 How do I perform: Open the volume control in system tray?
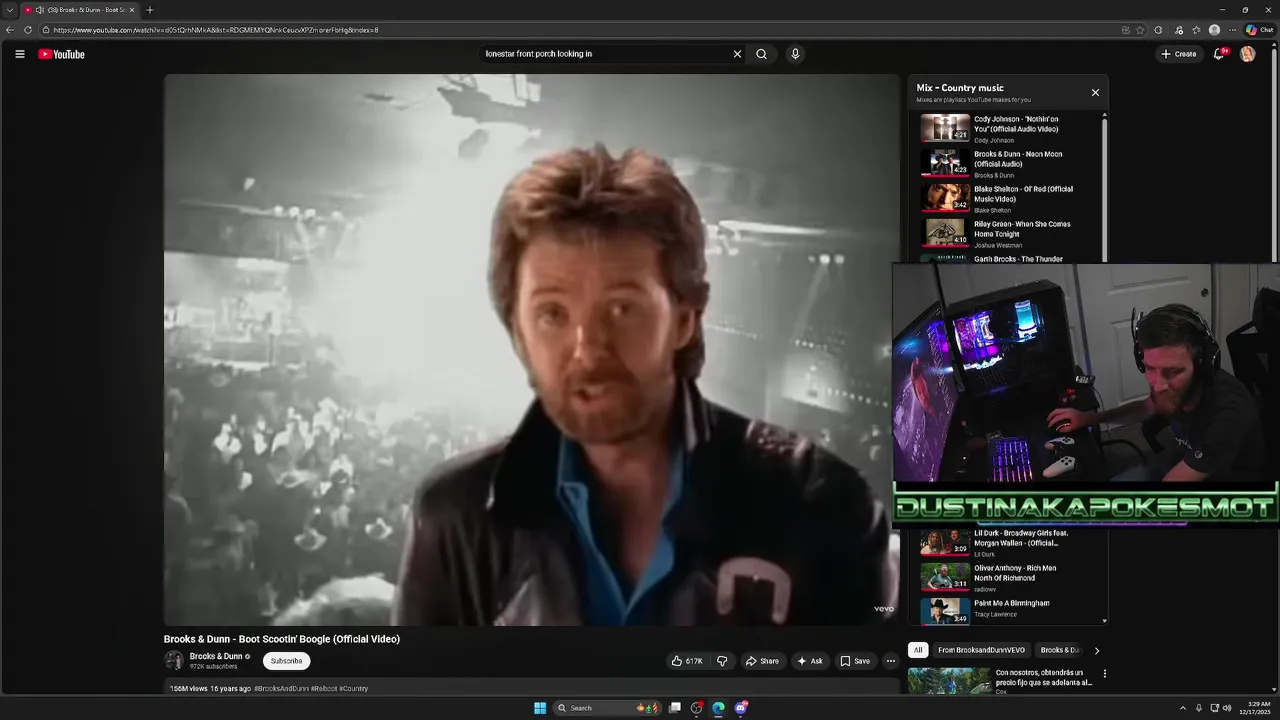1227,708
